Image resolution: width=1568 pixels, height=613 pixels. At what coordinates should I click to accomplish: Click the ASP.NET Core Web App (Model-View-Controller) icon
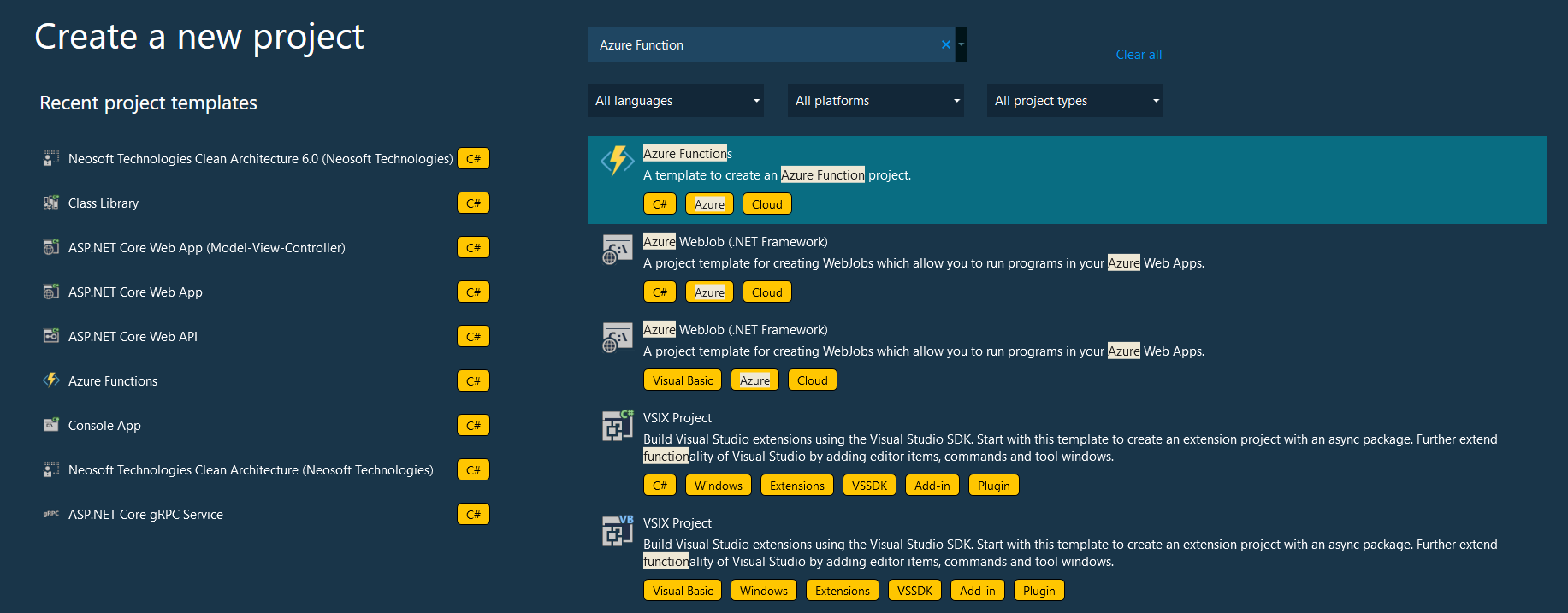(x=51, y=247)
